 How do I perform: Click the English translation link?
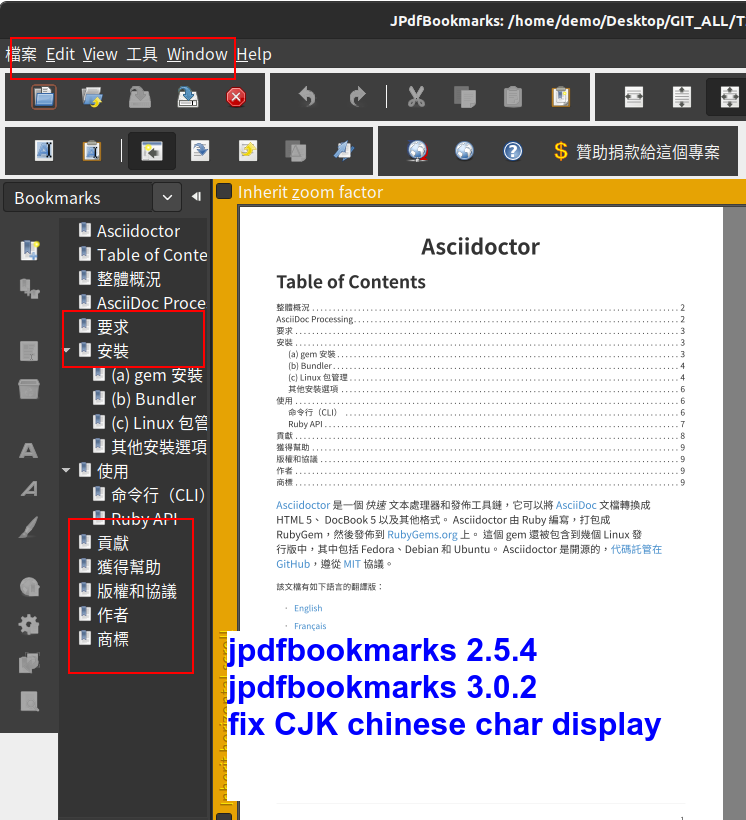[308, 608]
